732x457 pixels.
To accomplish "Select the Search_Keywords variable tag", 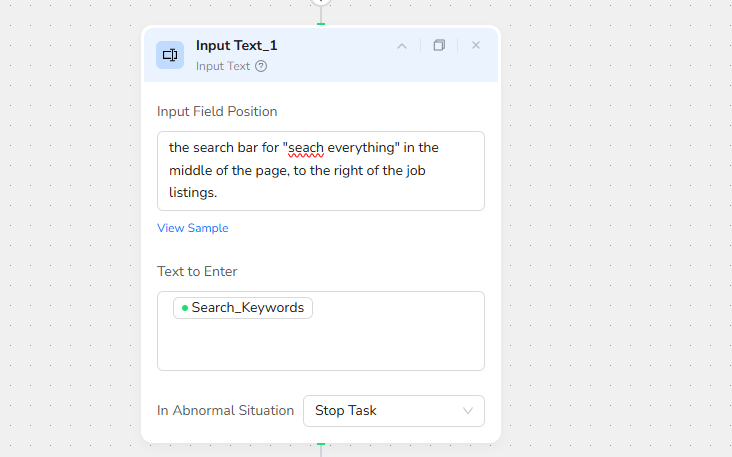I will click(x=247, y=308).
